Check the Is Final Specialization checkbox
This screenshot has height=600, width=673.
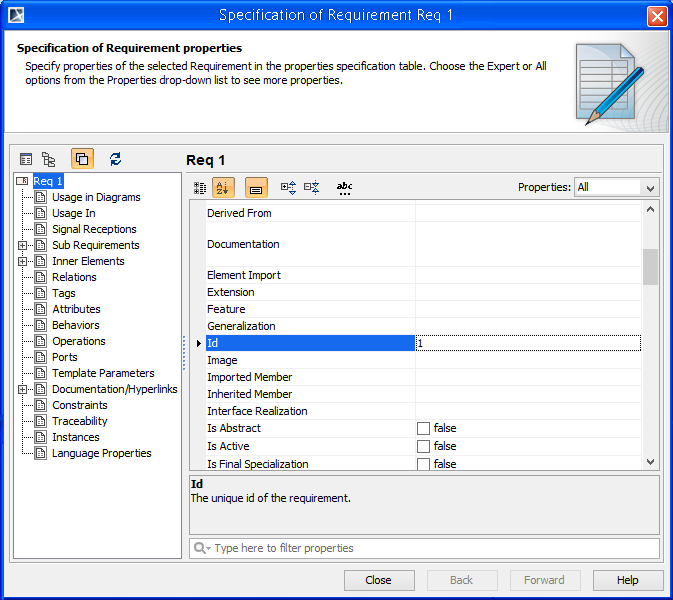pyautogui.click(x=423, y=464)
